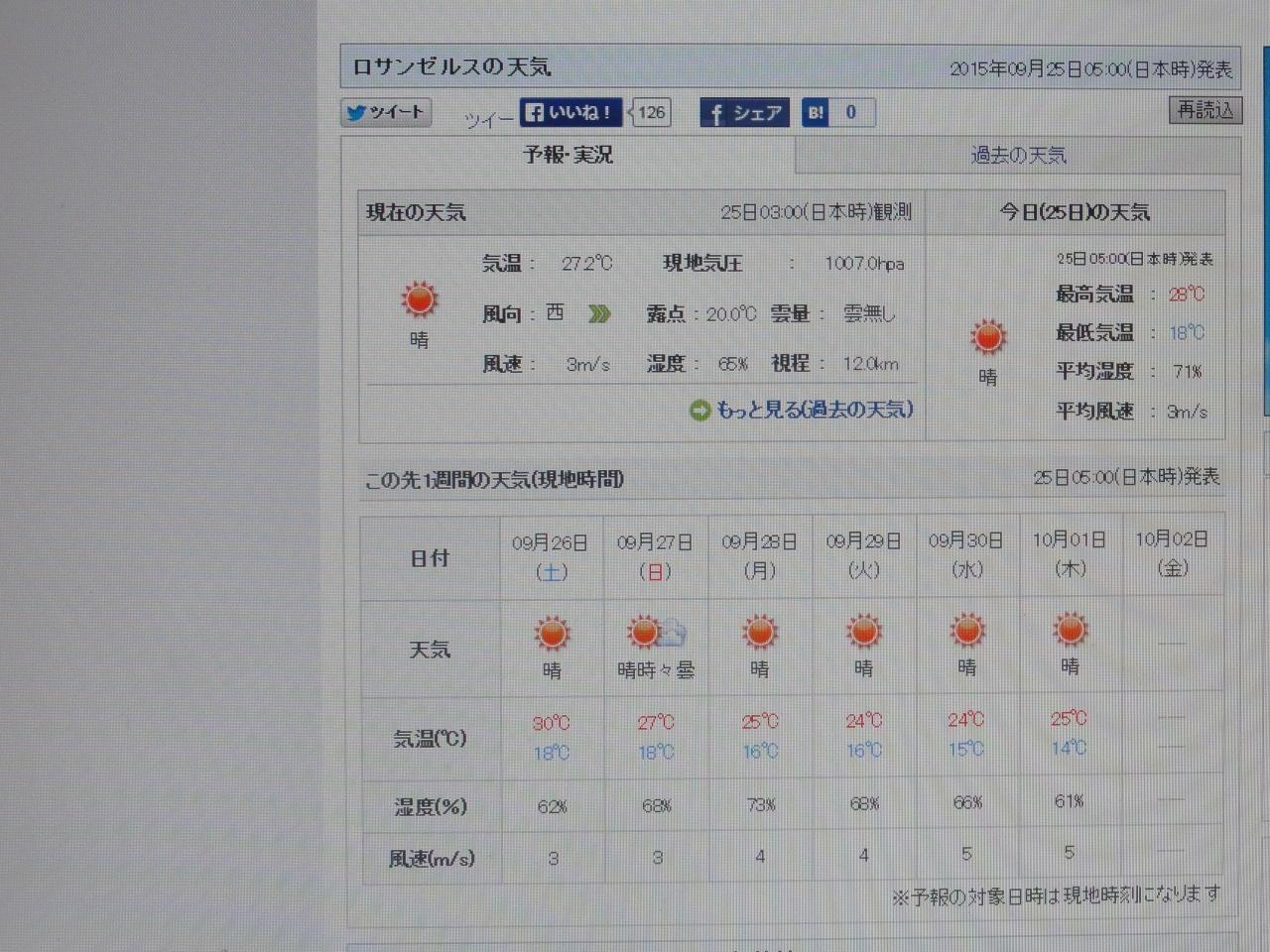This screenshot has width=1270, height=952.
Task: Click the green arrow beside もっと見る
Action: point(700,410)
